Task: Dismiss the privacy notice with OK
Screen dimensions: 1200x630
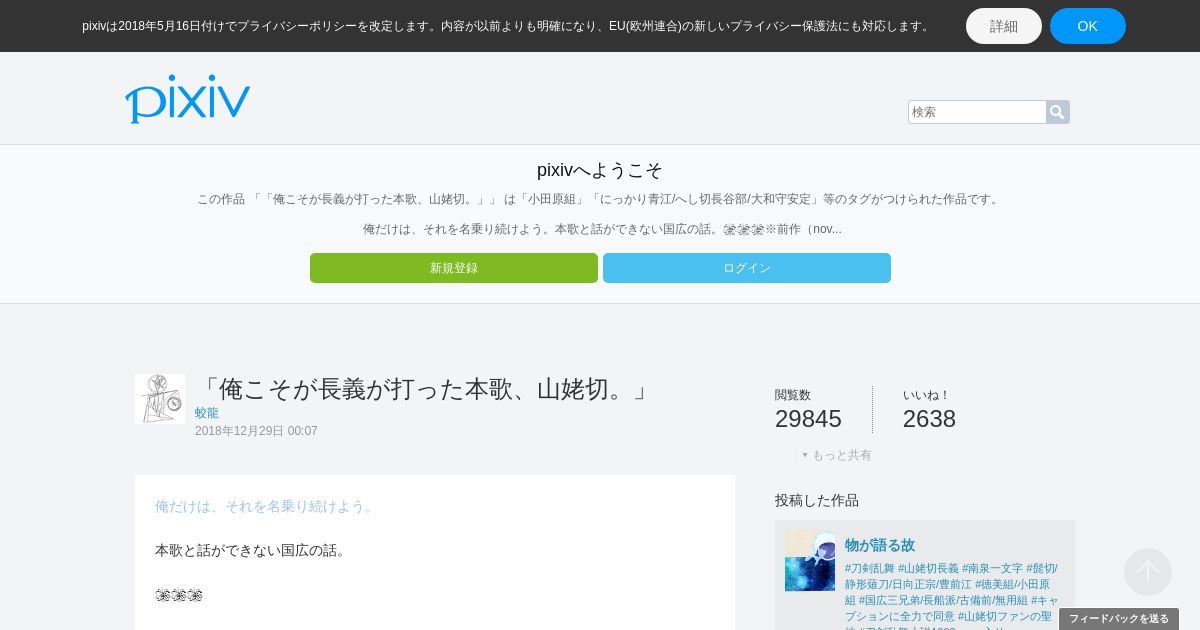Action: click(x=1087, y=26)
